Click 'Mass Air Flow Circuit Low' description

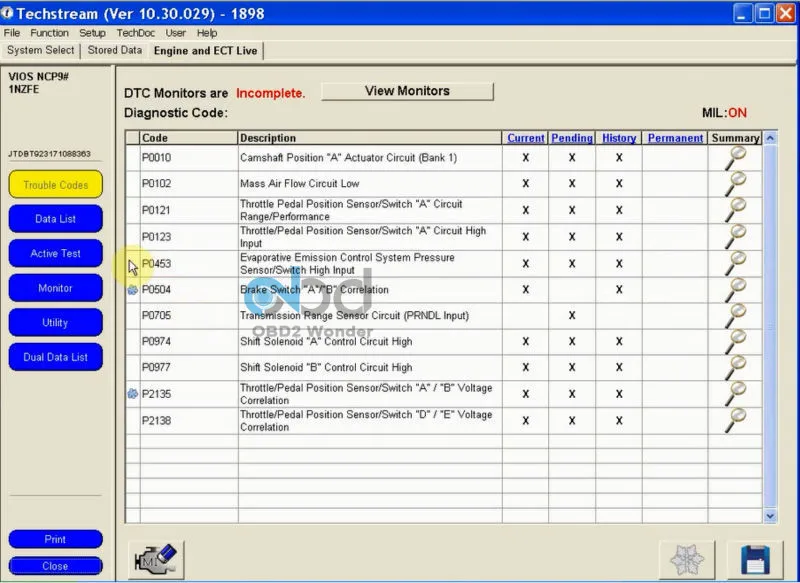(x=299, y=184)
